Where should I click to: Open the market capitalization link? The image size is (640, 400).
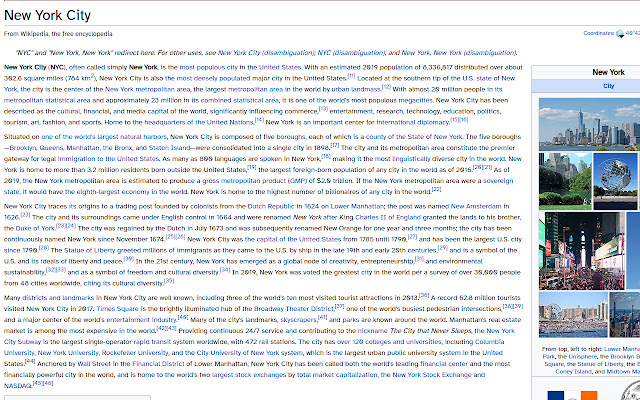coord(345,376)
